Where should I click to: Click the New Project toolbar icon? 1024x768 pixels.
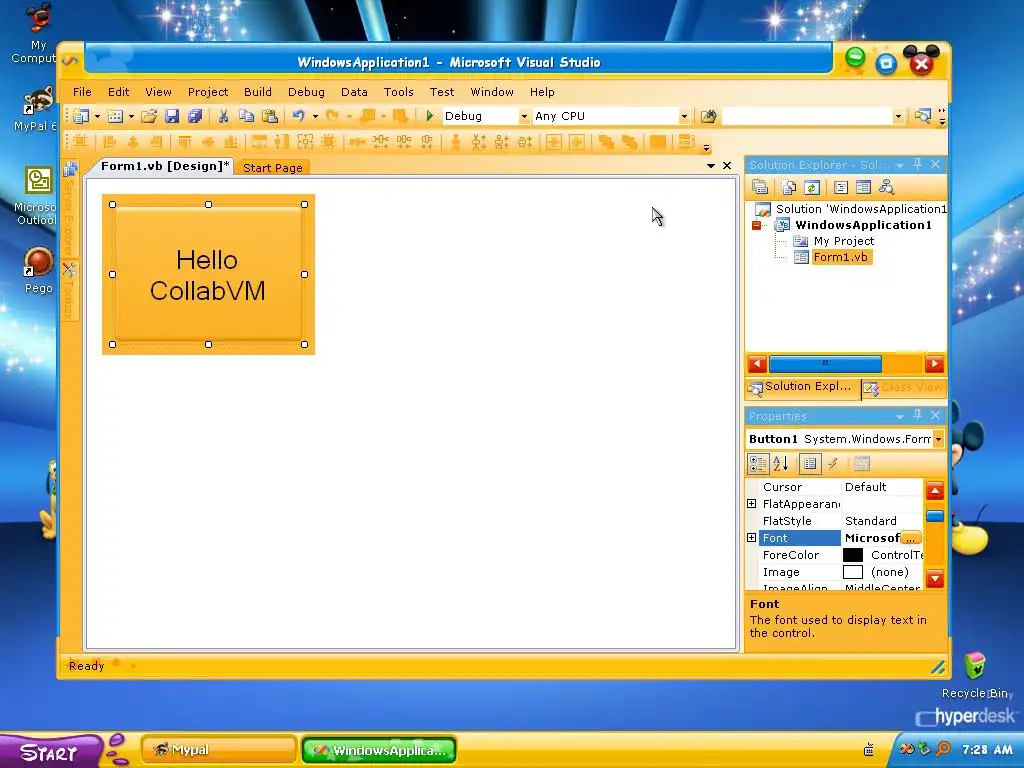pyautogui.click(x=80, y=116)
